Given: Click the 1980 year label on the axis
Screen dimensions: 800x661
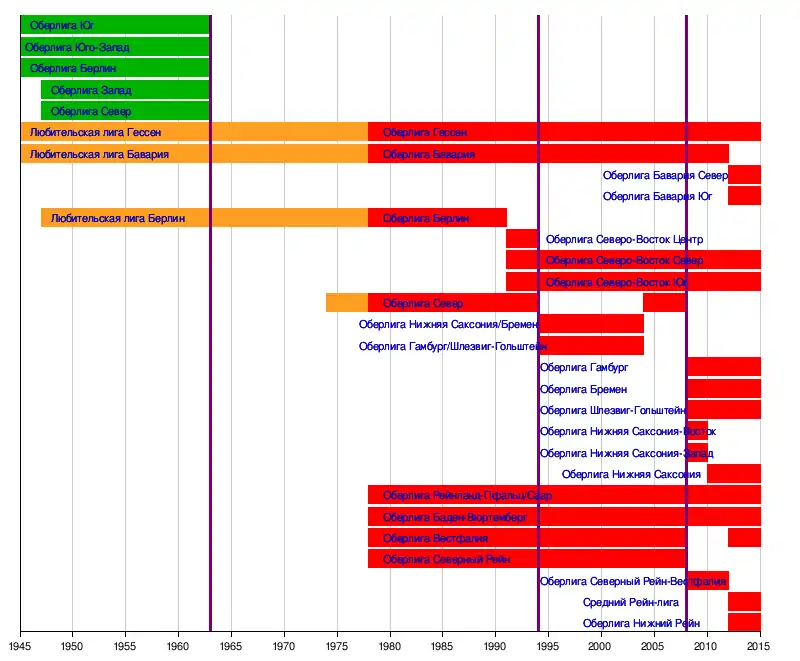Looking at the screenshot, I should (390, 648).
